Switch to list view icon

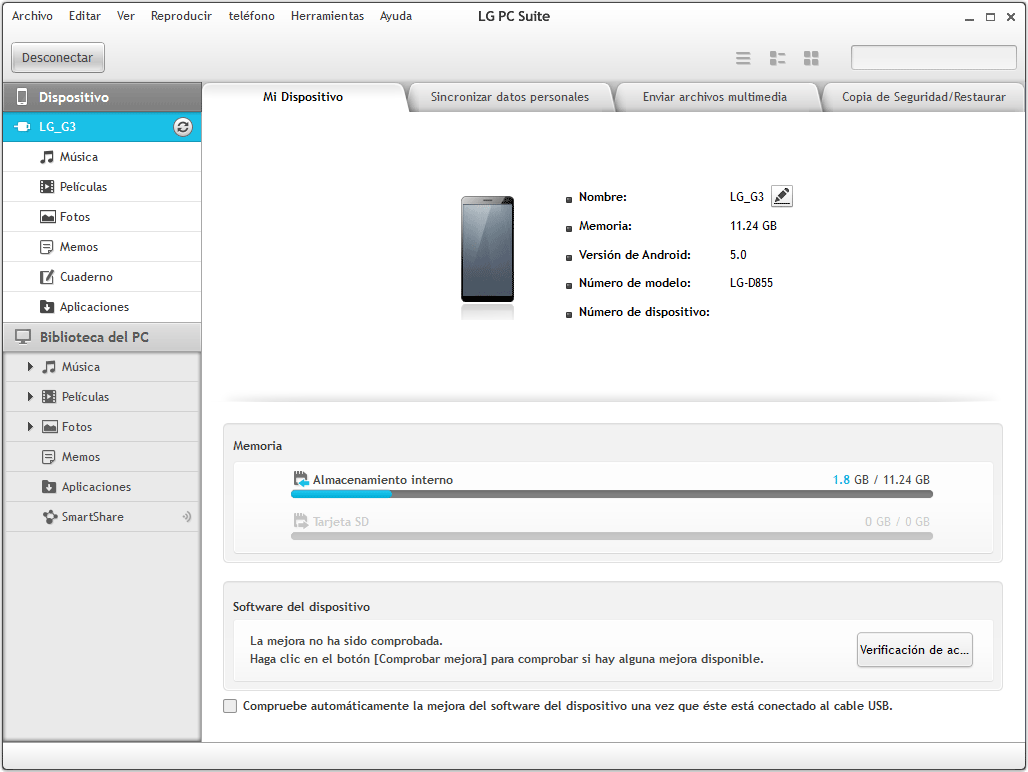pos(743,58)
